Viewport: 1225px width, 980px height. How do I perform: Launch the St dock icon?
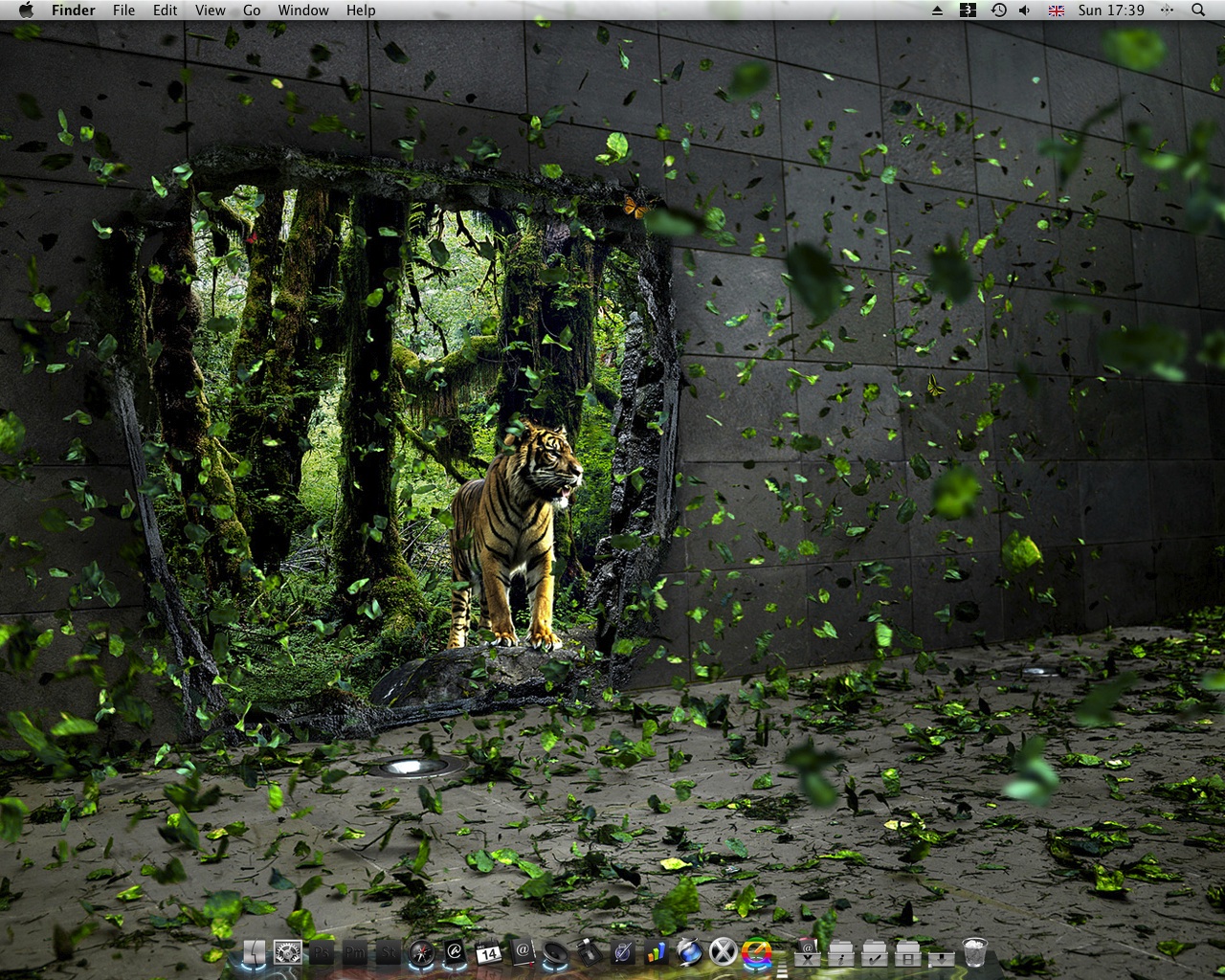point(389,952)
